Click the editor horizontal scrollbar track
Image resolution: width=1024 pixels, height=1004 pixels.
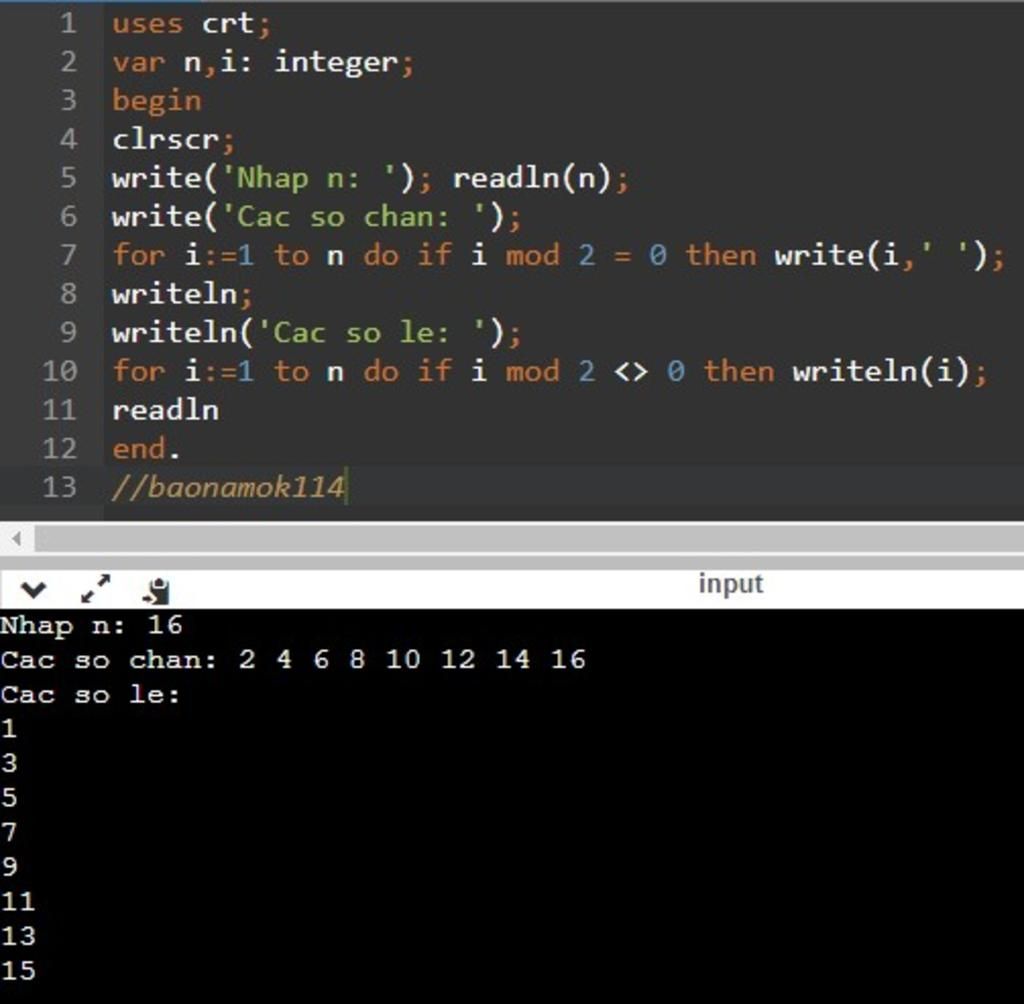click(x=529, y=539)
